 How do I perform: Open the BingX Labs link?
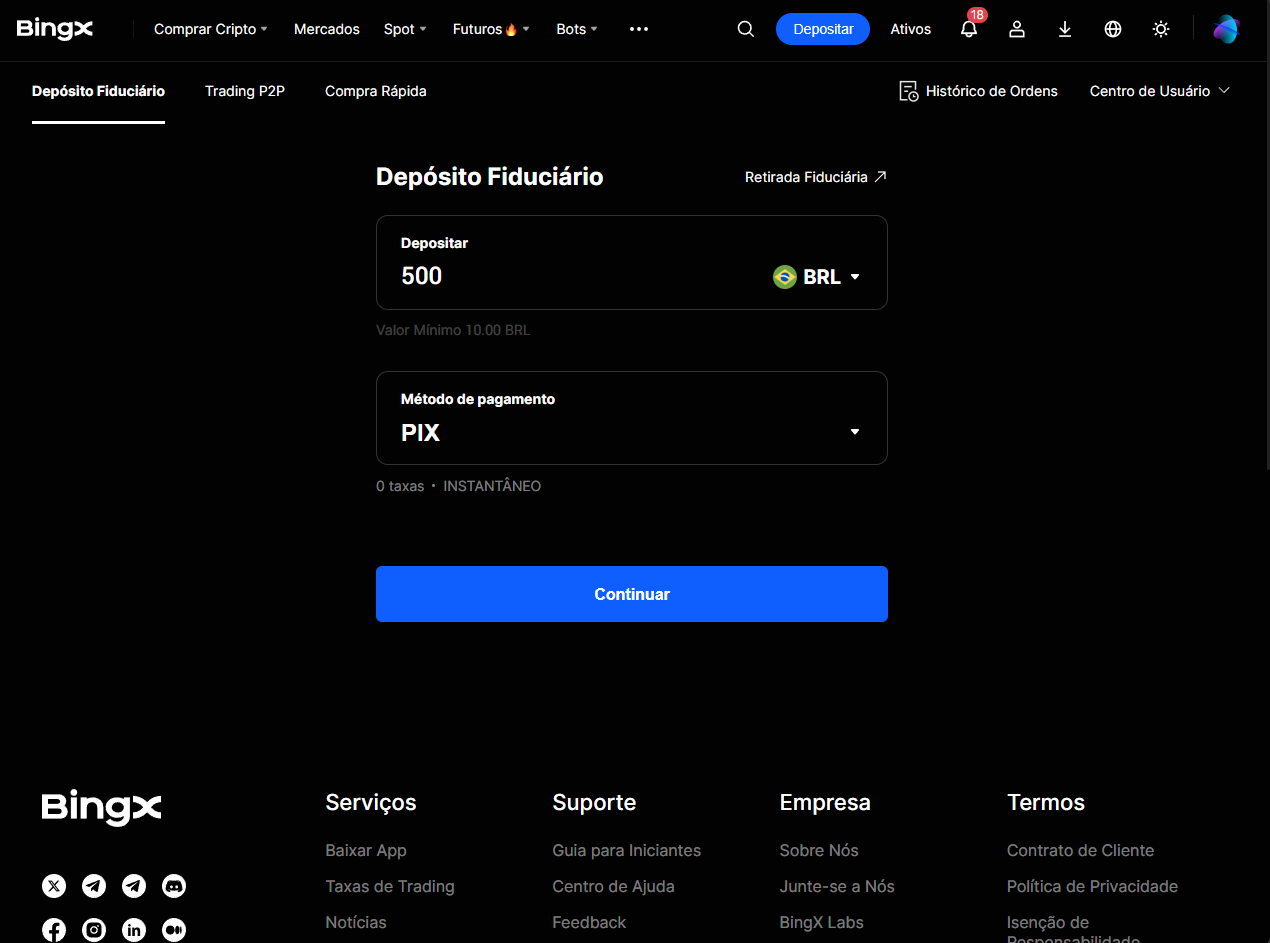pyautogui.click(x=822, y=922)
